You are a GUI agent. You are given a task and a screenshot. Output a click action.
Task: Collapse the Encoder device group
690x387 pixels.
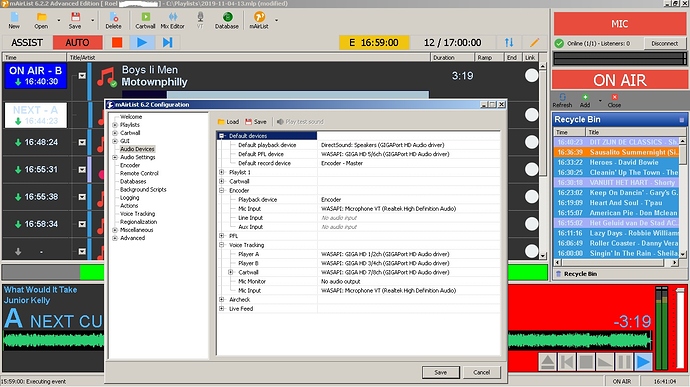coord(222,191)
